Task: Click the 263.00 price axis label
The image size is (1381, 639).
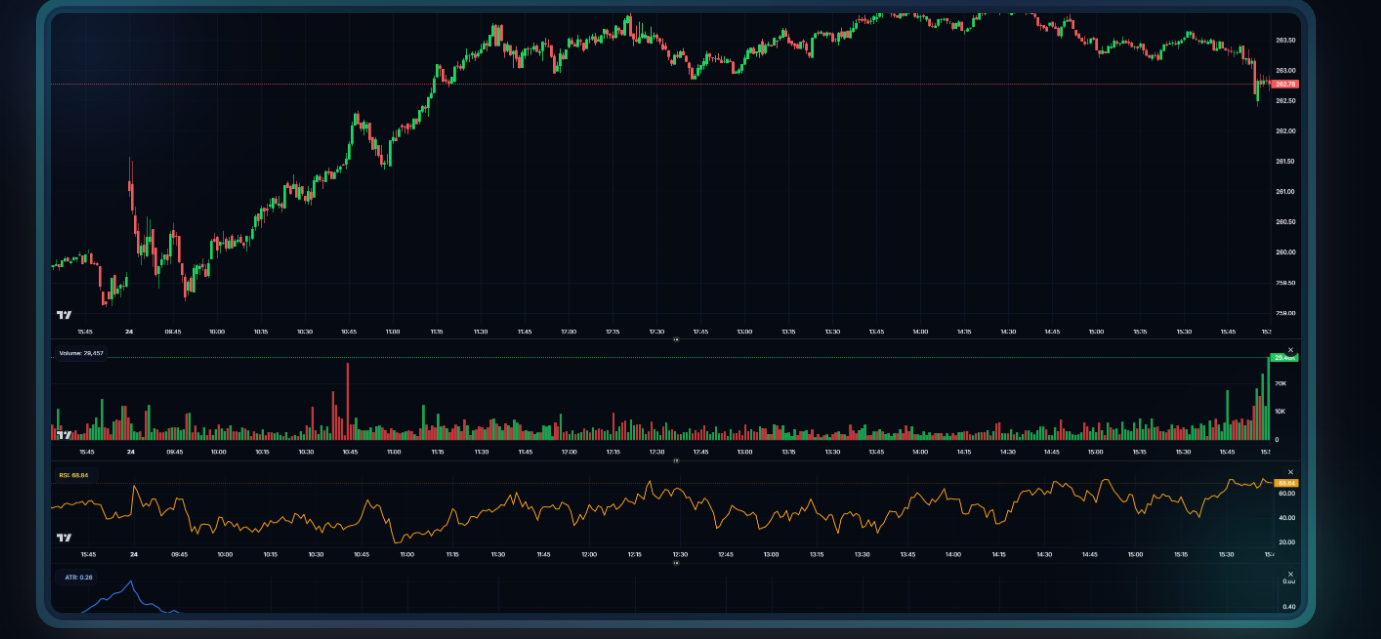Action: (1285, 70)
